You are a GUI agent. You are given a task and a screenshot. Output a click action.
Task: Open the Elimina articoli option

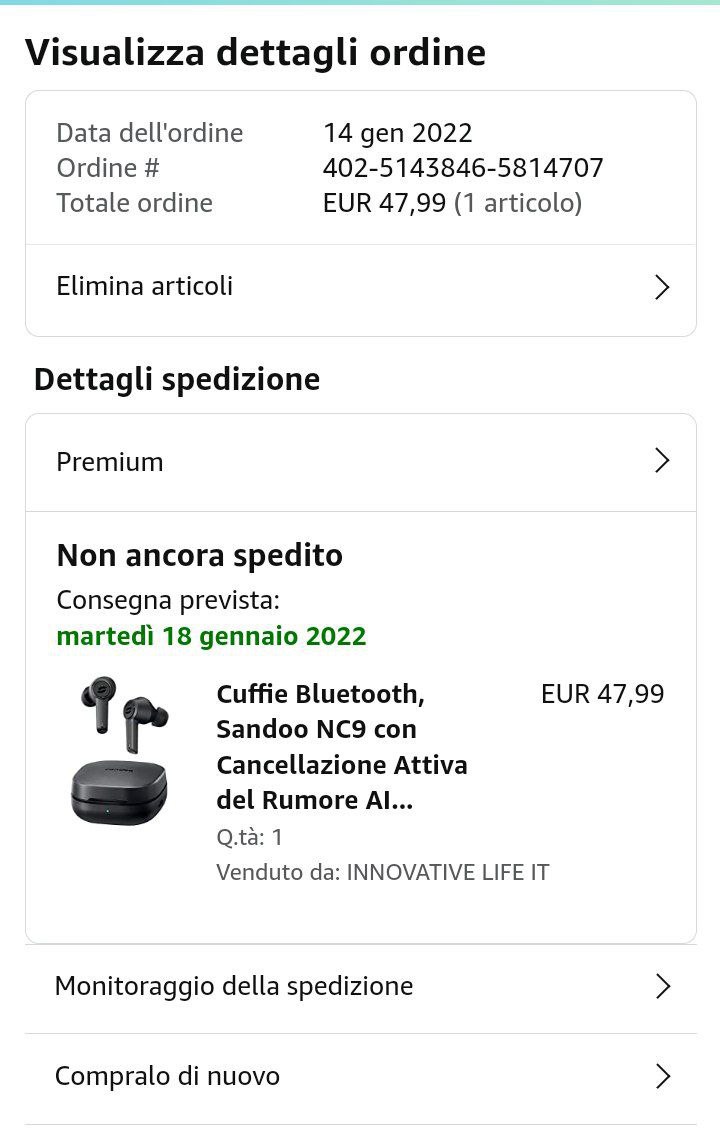(145, 286)
